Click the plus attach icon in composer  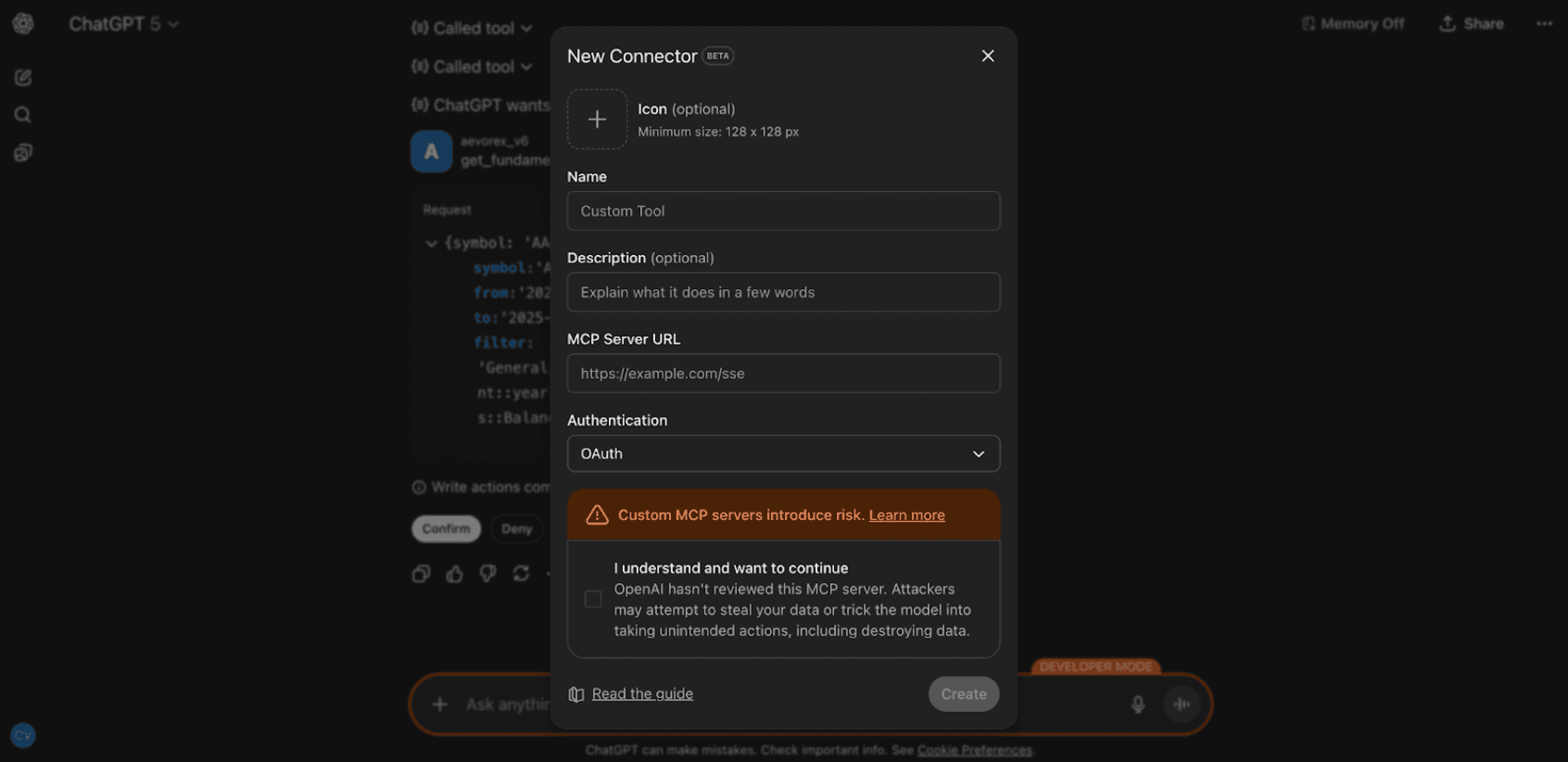coord(440,705)
